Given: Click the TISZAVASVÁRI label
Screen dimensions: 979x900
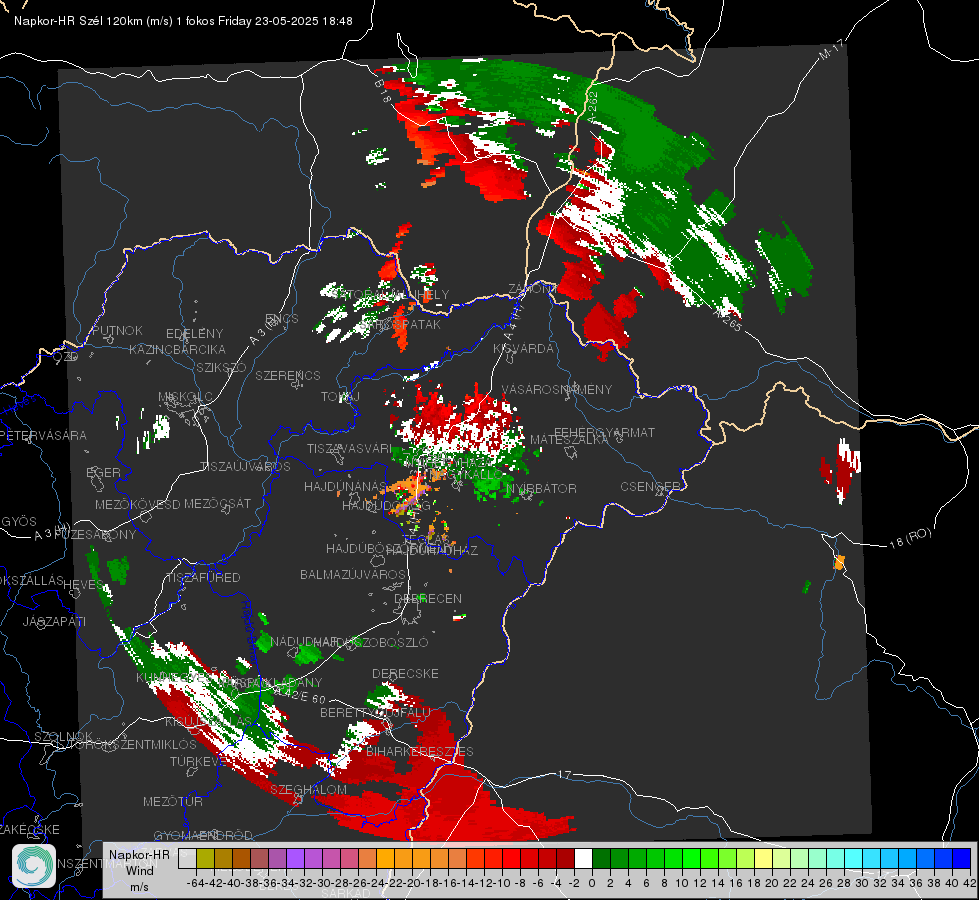Looking at the screenshot, I should click(349, 449).
